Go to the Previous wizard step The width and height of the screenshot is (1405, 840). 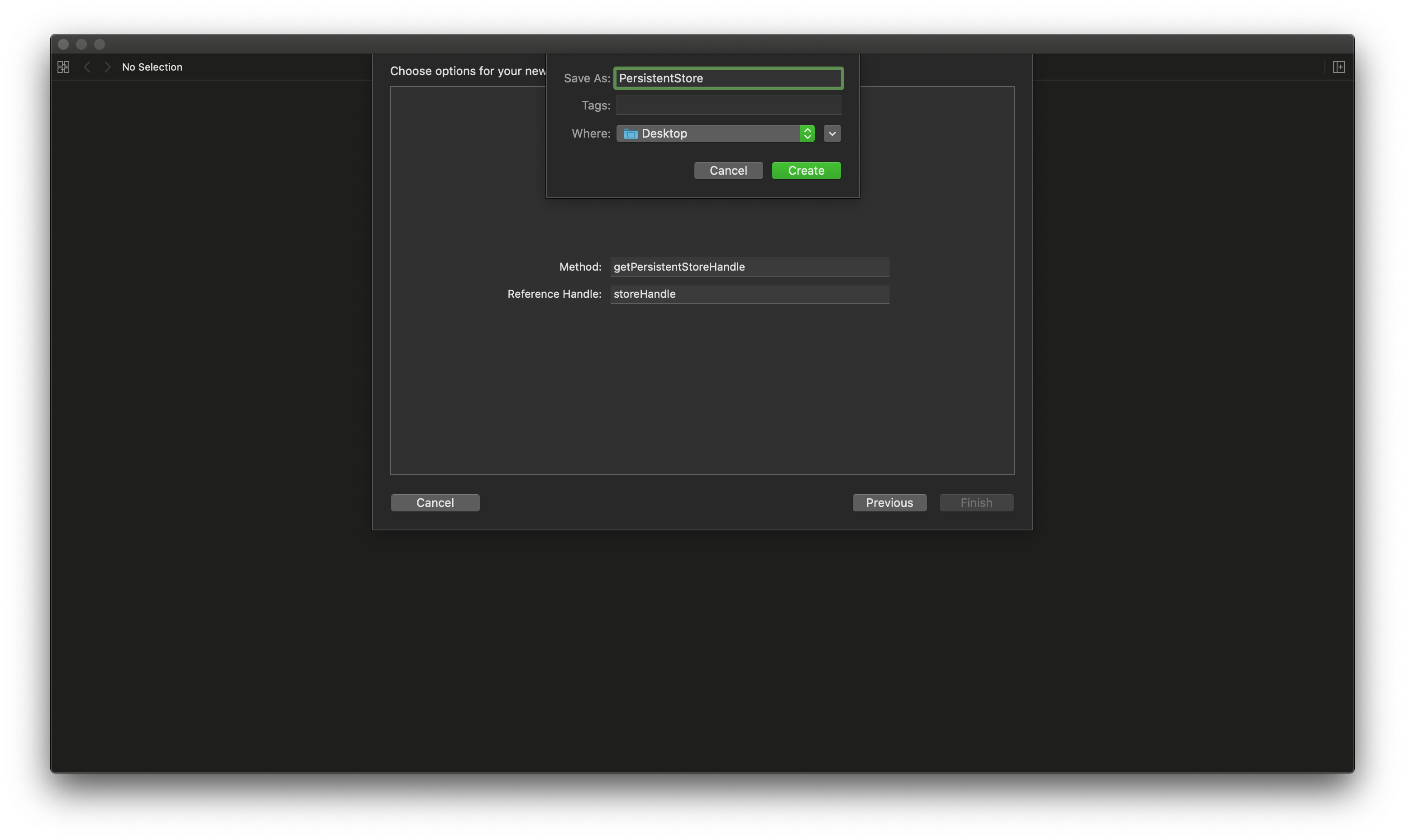pos(889,503)
